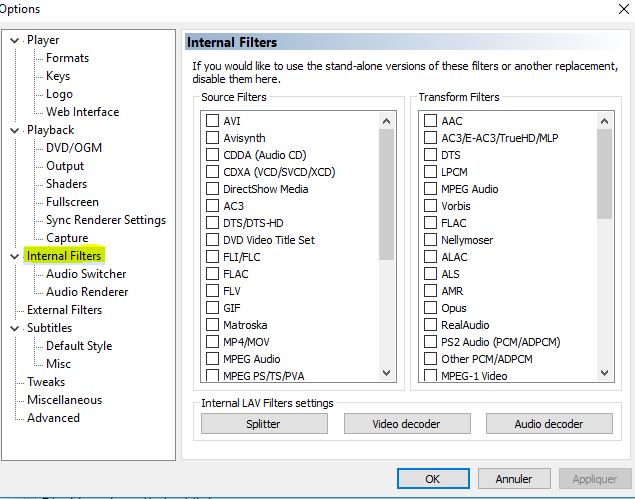This screenshot has height=499, width=635.
Task: Open Audio decoder settings
Action: pos(548,424)
